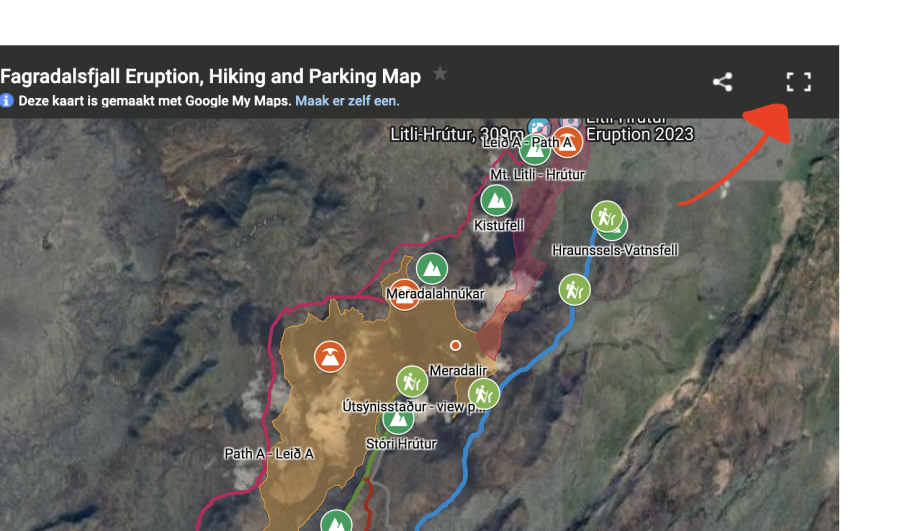Select the Útsýnisstaður viewpoint hiker marker
Image resolution: width=900 pixels, height=531 pixels.
tap(412, 381)
